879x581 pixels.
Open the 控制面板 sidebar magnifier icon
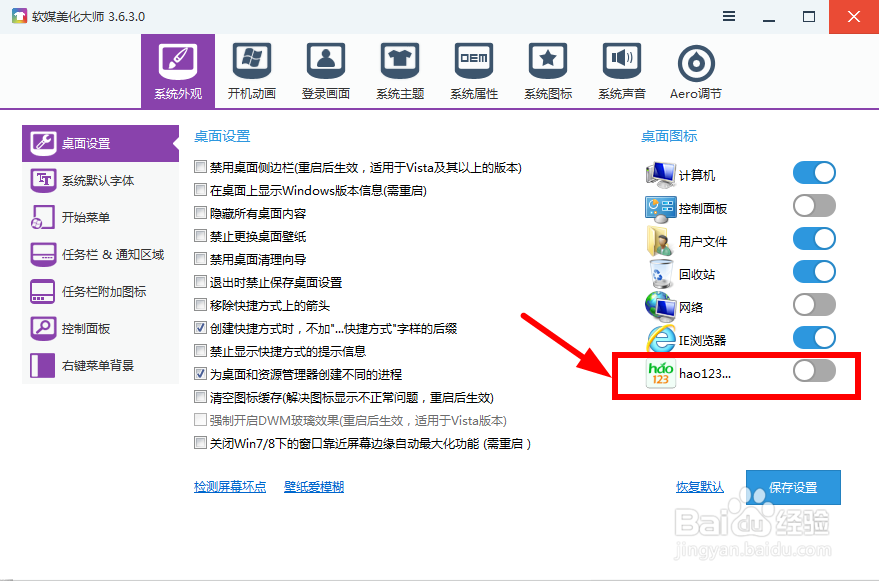44,327
